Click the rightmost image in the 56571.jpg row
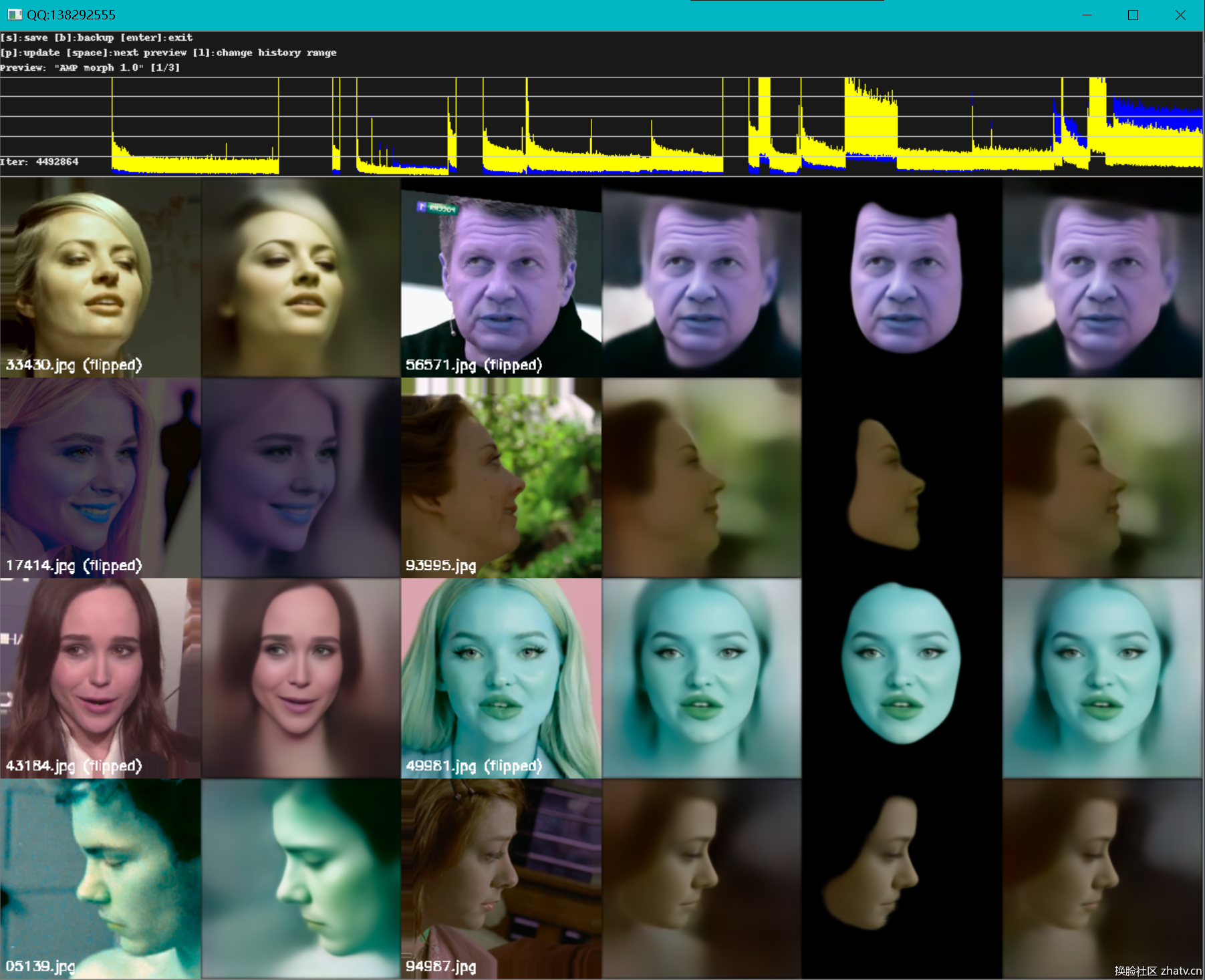This screenshot has width=1205, height=980. tap(1103, 277)
